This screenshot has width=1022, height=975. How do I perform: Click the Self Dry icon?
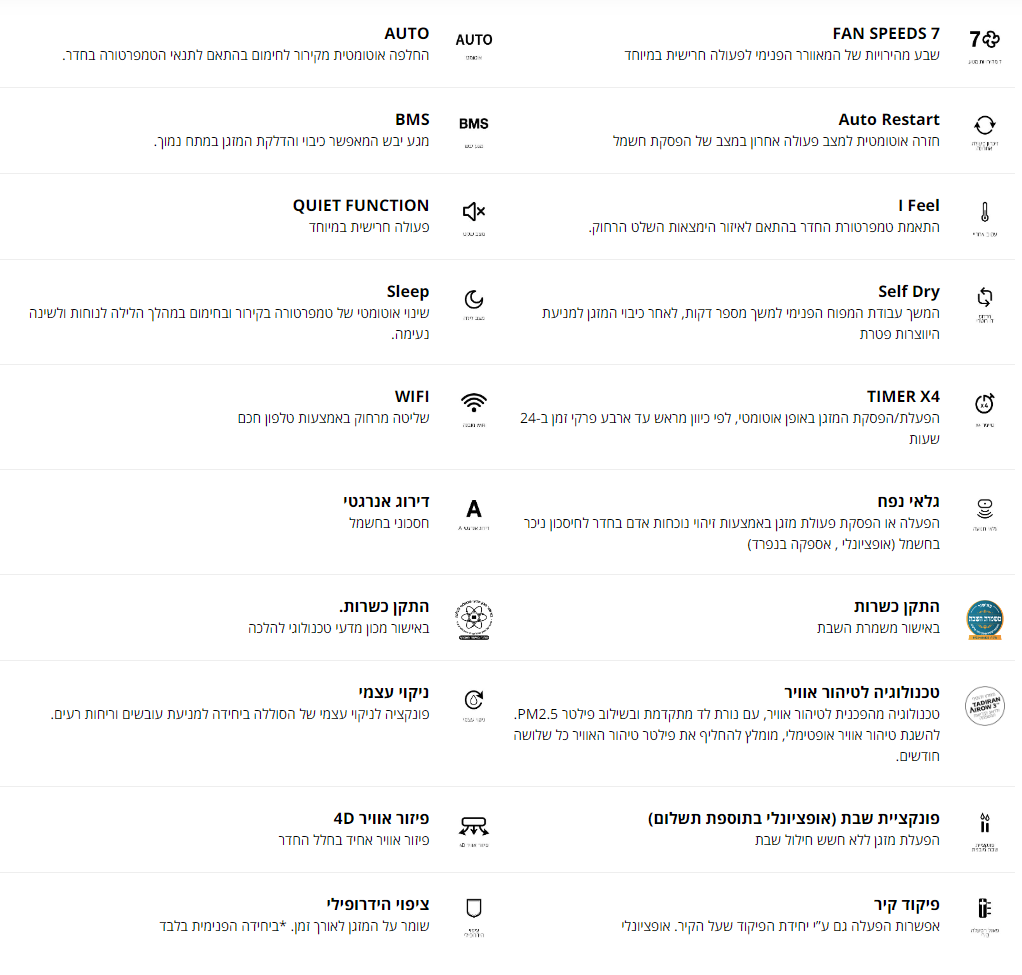(984, 297)
